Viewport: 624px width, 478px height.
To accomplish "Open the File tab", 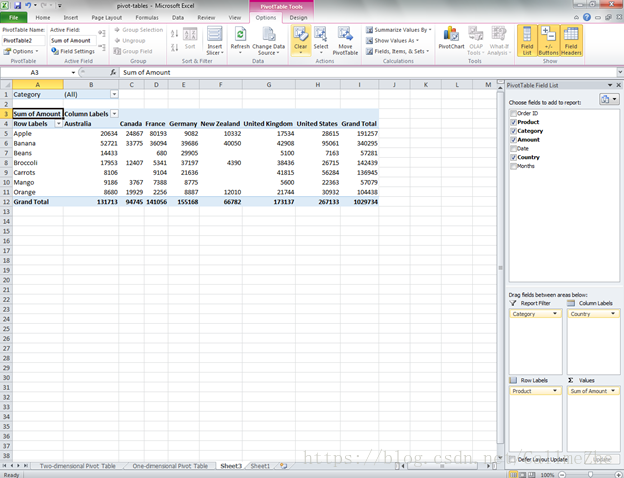I will (14, 18).
